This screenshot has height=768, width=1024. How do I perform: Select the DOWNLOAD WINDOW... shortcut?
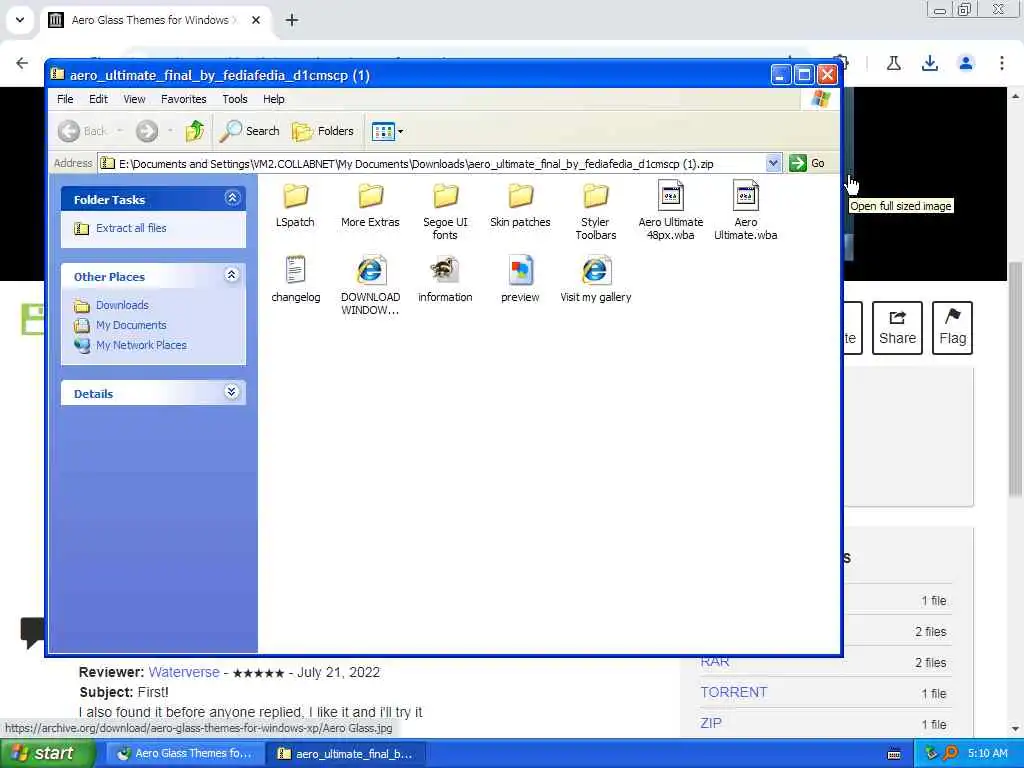click(370, 285)
